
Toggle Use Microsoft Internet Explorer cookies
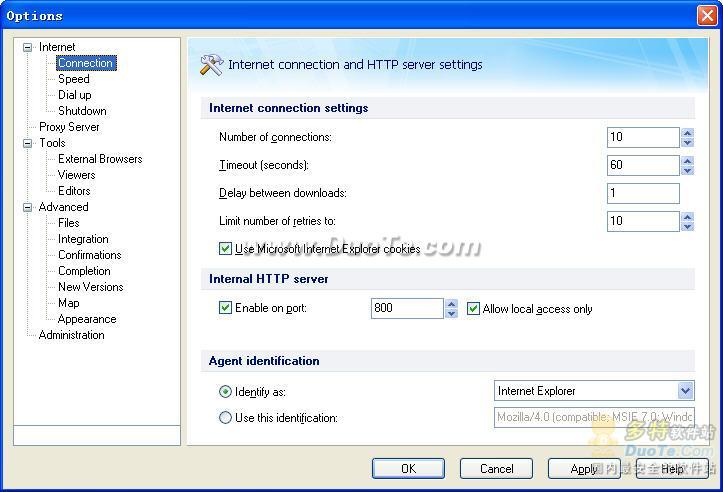click(x=225, y=249)
